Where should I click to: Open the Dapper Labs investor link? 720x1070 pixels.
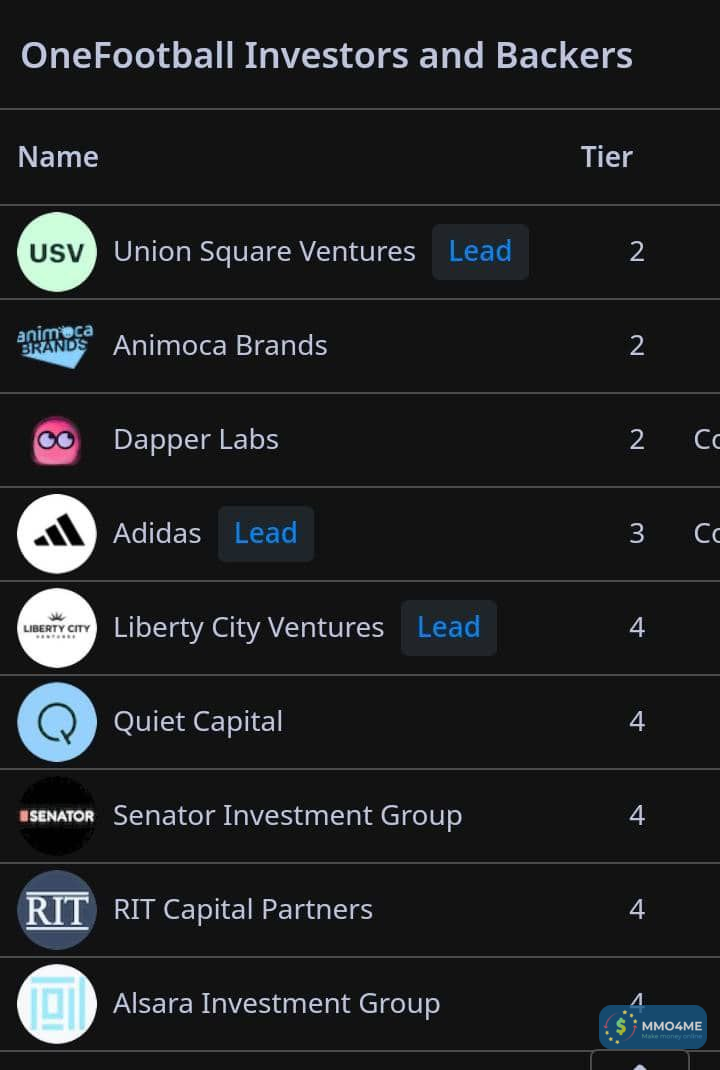[196, 440]
